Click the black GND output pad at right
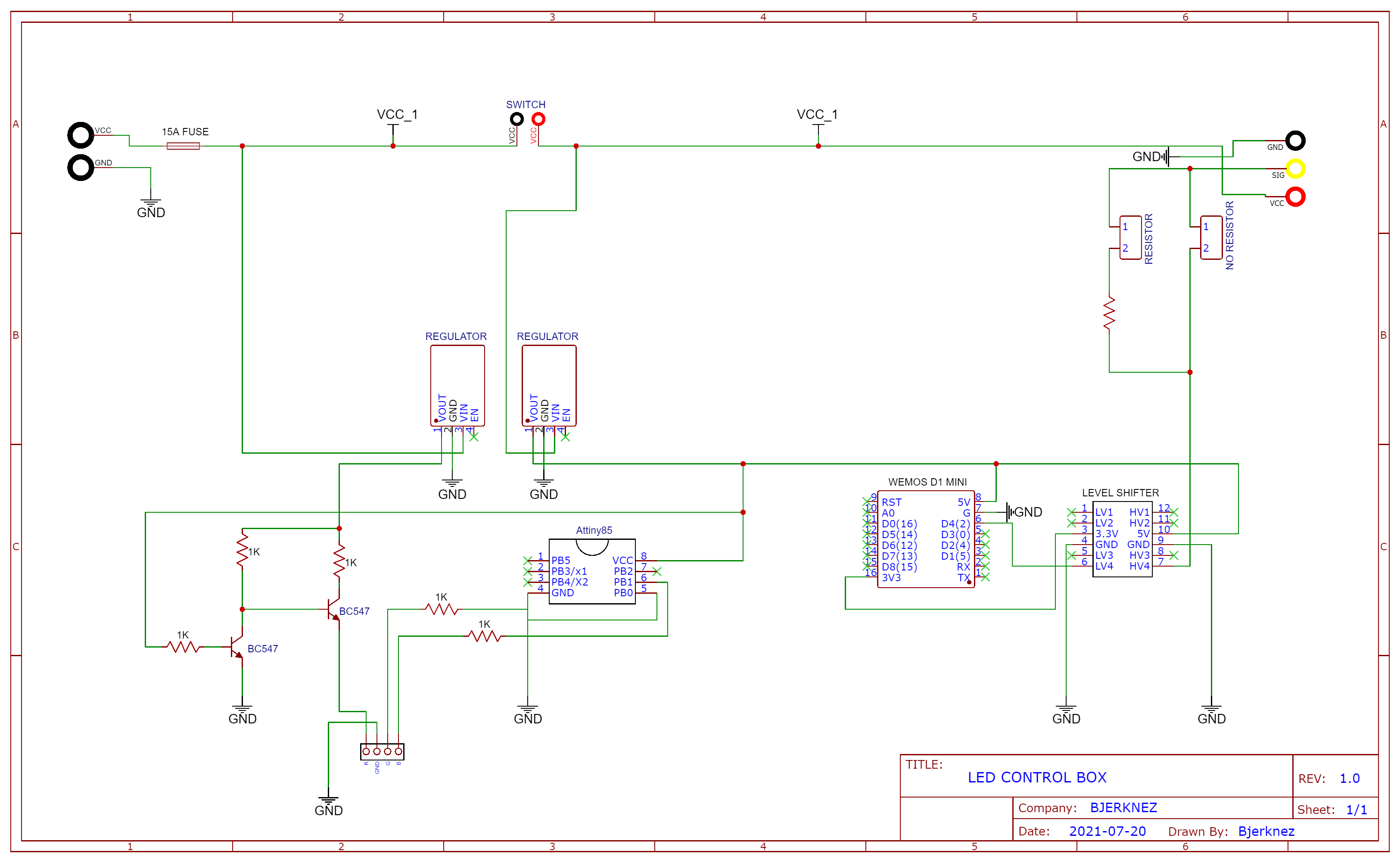This screenshot has height=863, width=1400. point(1296,140)
